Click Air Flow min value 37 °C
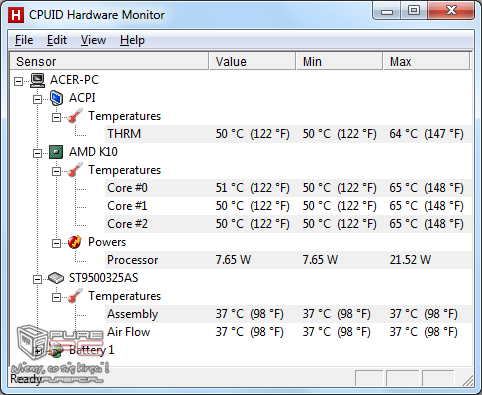The width and height of the screenshot is (482, 395). point(336,332)
